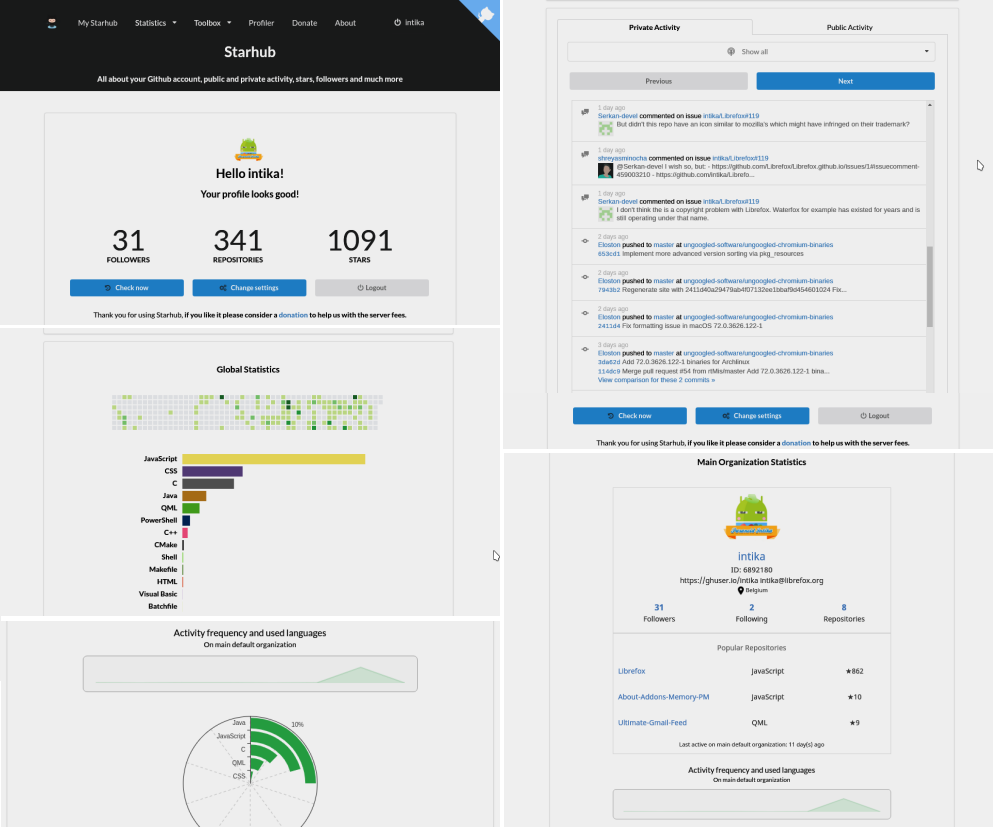Viewport: 993px width, 827px height.
Task: Expand the Show all activity filter
Action: [751, 52]
